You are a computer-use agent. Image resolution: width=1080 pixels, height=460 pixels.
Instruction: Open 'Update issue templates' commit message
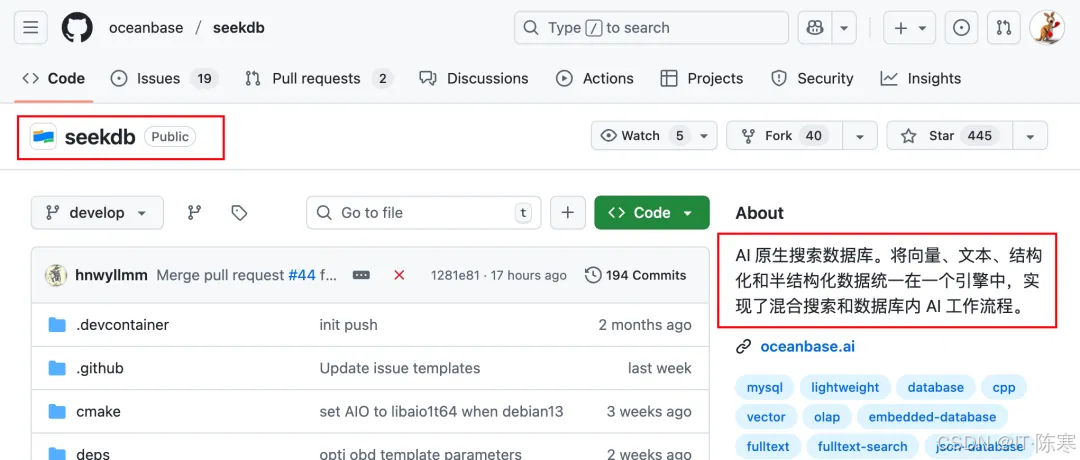pyautogui.click(x=399, y=368)
